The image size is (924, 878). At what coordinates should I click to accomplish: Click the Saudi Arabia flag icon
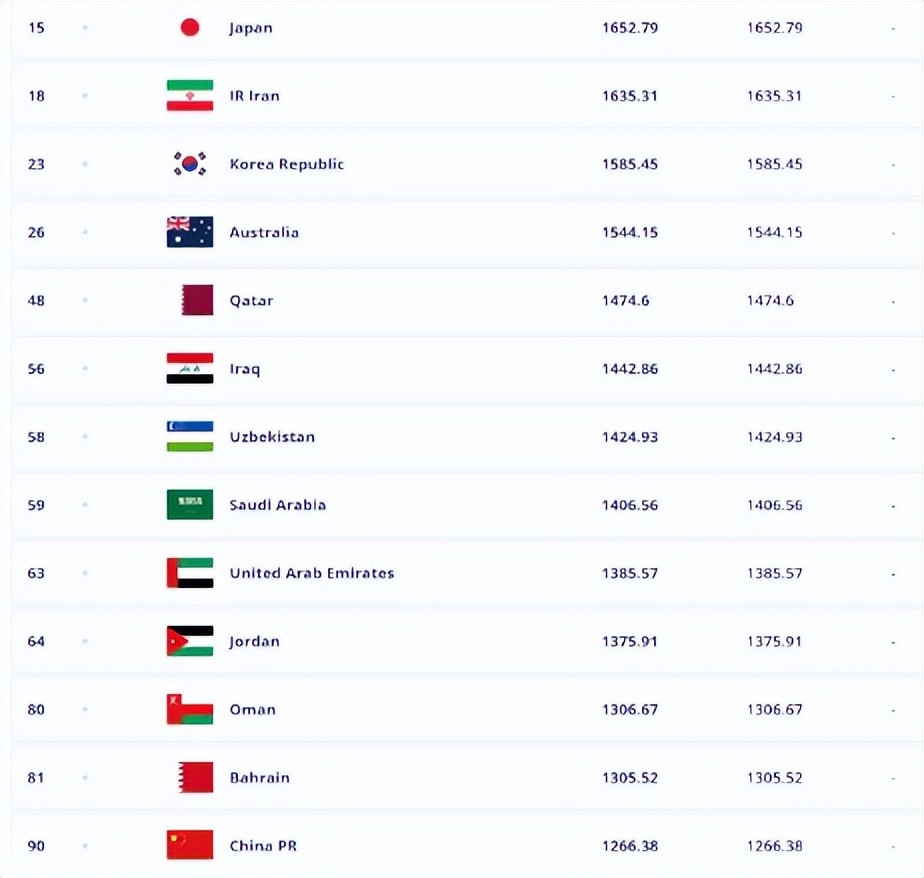190,505
